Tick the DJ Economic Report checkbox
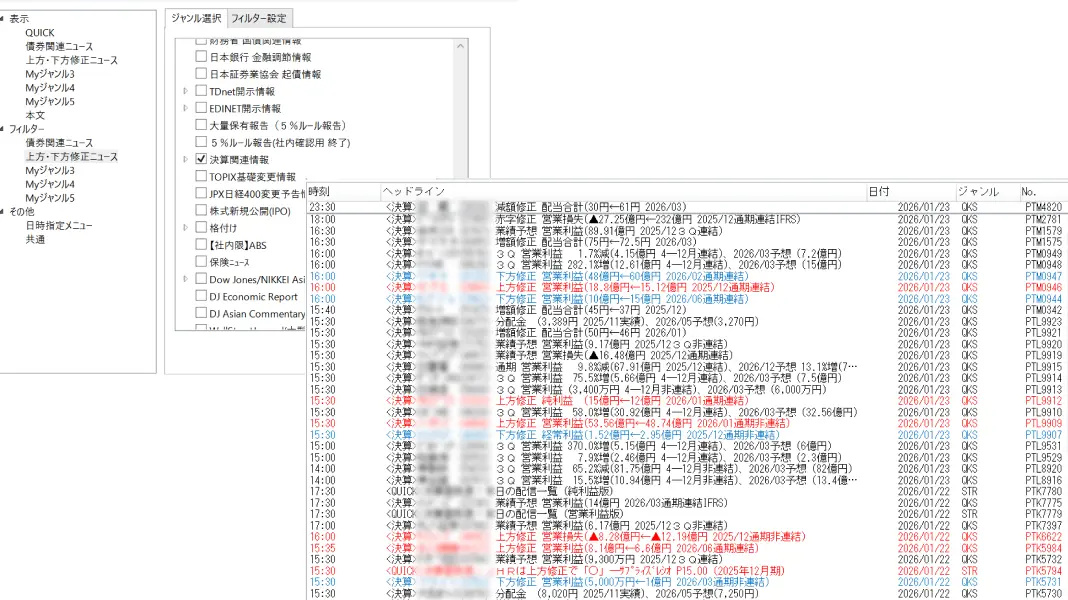Image resolution: width=1068 pixels, height=600 pixels. [201, 296]
